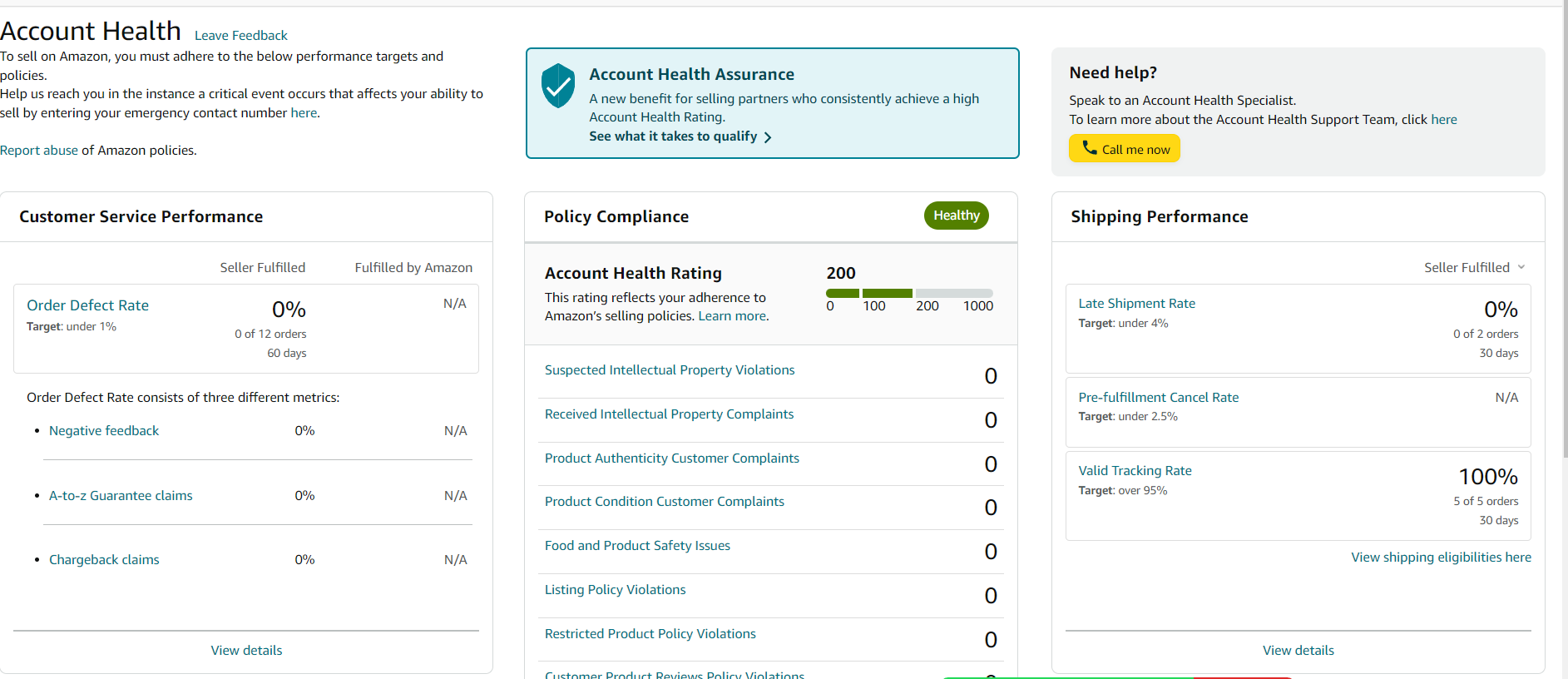Click the '60 days' text
This screenshot has width=1568, height=679.
click(x=287, y=354)
